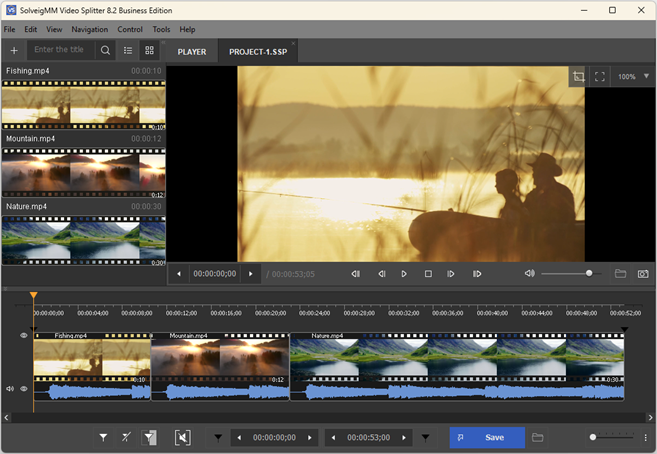Set the end marker with right black triangle
Screen dimensions: 657x454
point(425,438)
